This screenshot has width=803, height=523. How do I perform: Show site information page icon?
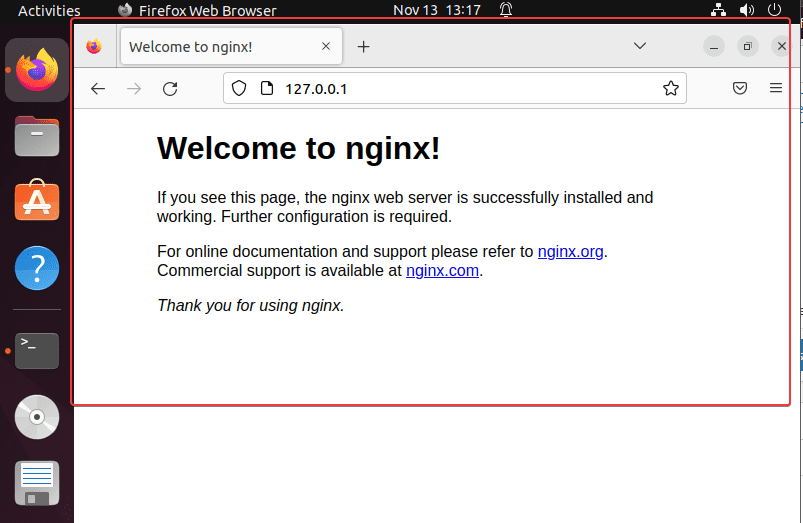[x=267, y=89]
